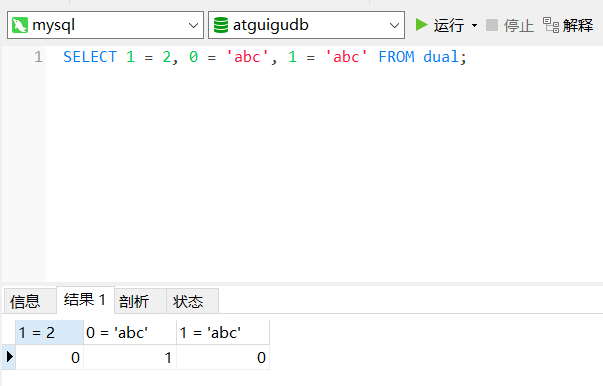The width and height of the screenshot is (603, 386).
Task: Open the atguigudb database dropdown
Action: click(394, 26)
